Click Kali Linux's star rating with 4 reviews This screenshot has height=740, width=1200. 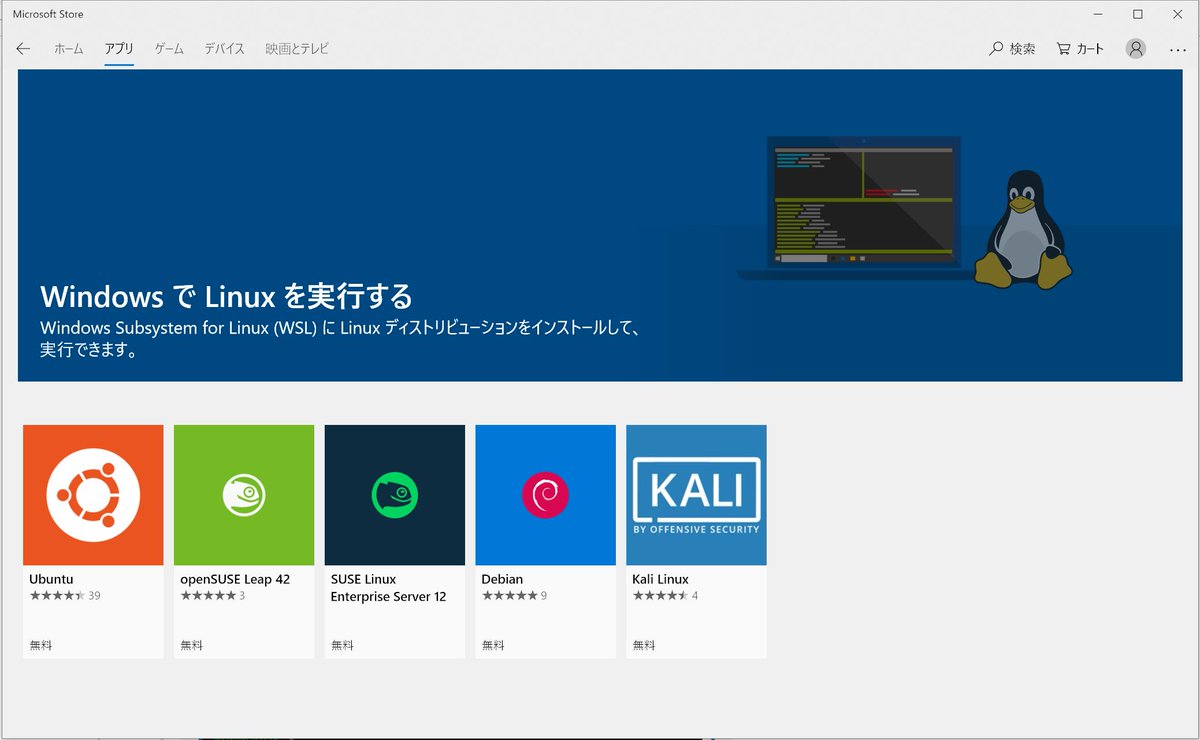click(665, 596)
